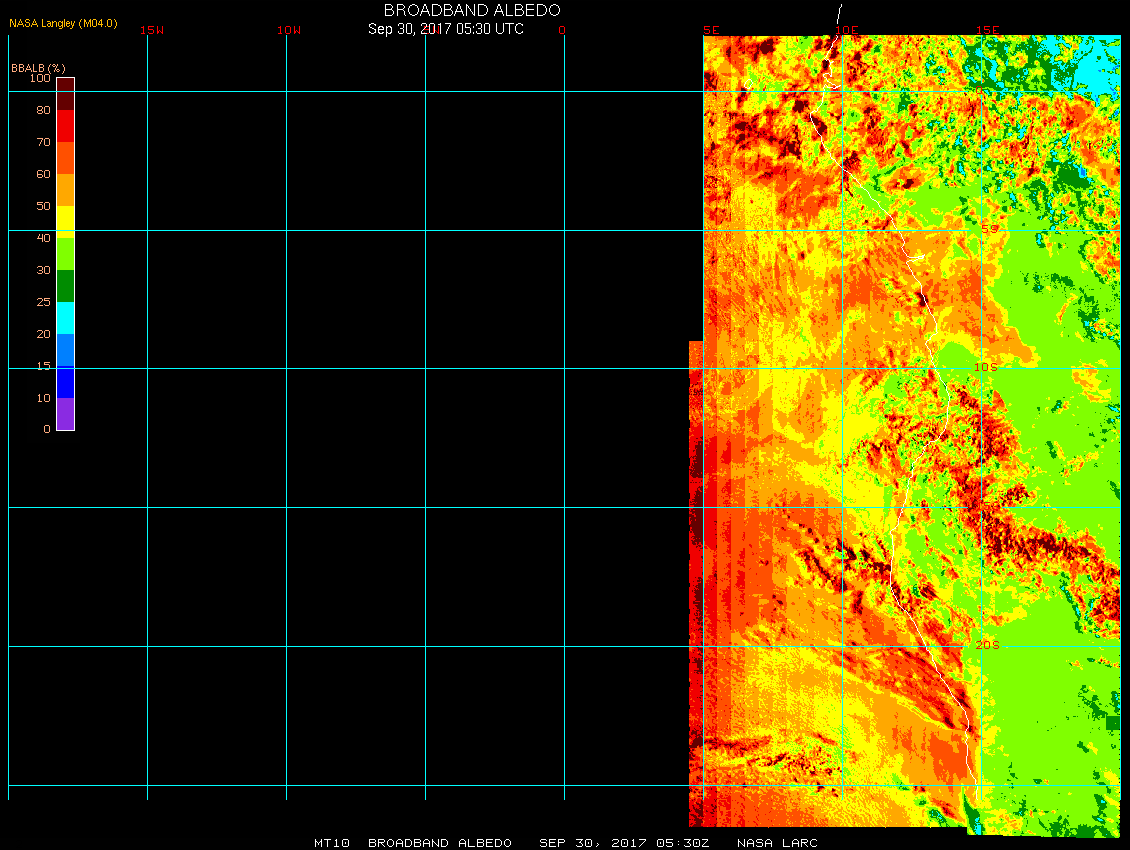1130x850 pixels.
Task: Click the 20S latitude label
Action: coord(986,646)
